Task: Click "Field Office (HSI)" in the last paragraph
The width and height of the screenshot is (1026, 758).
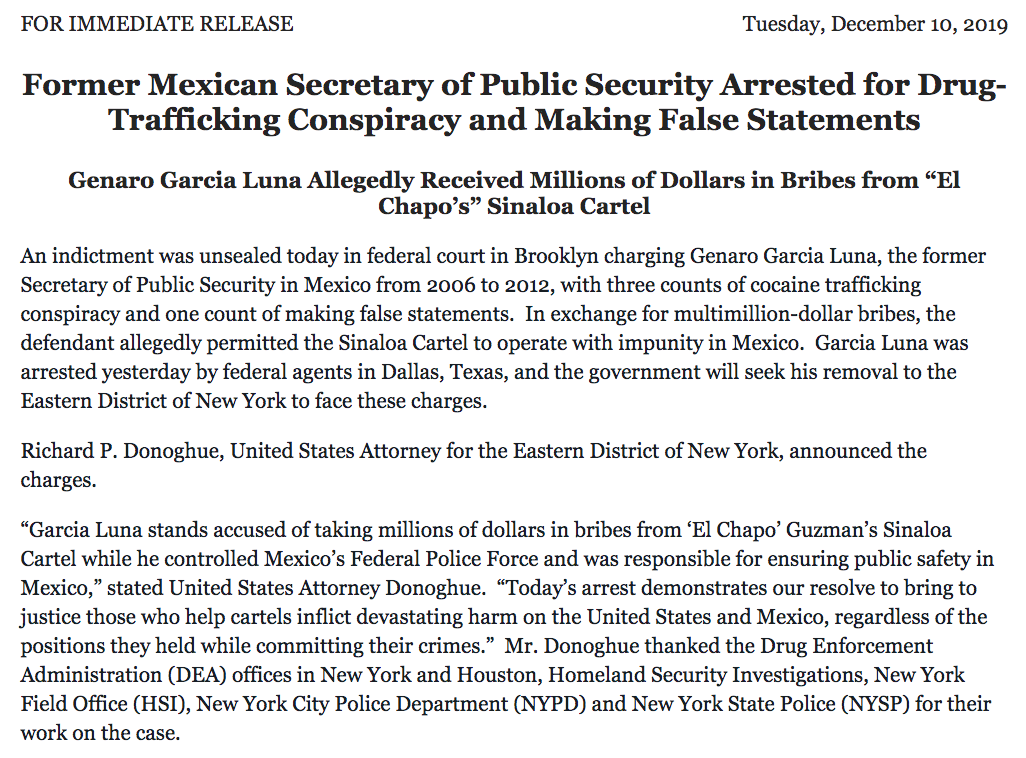Action: (104, 704)
